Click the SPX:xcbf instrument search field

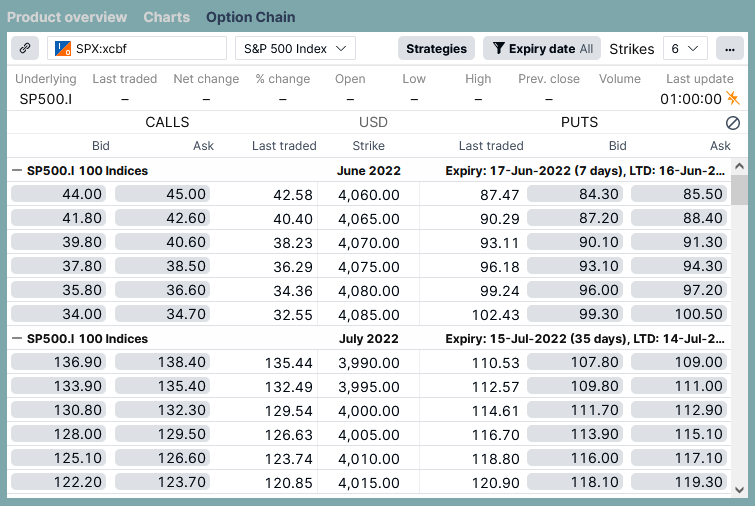[x=137, y=49]
